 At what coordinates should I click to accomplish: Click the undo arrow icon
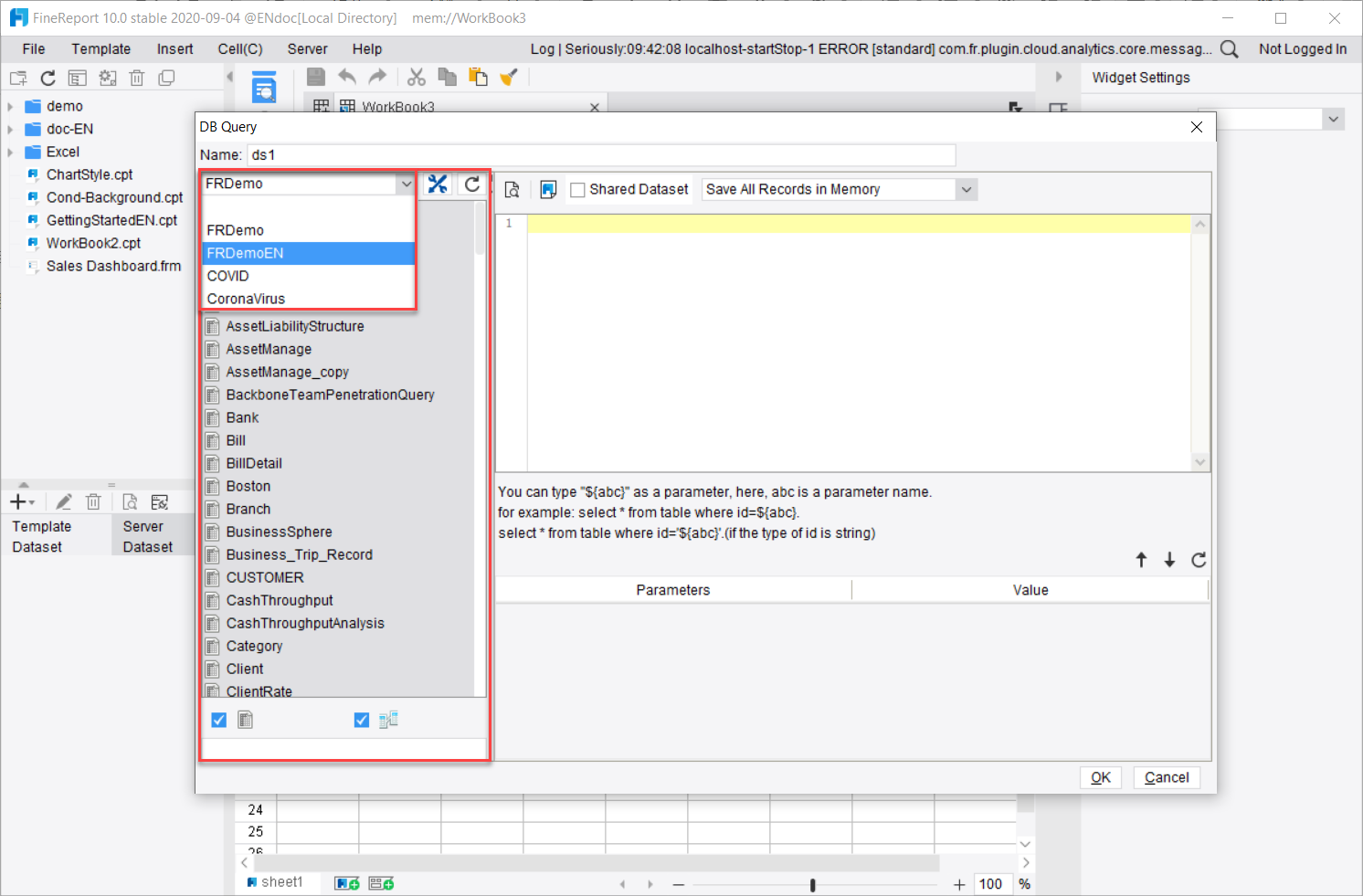[347, 77]
